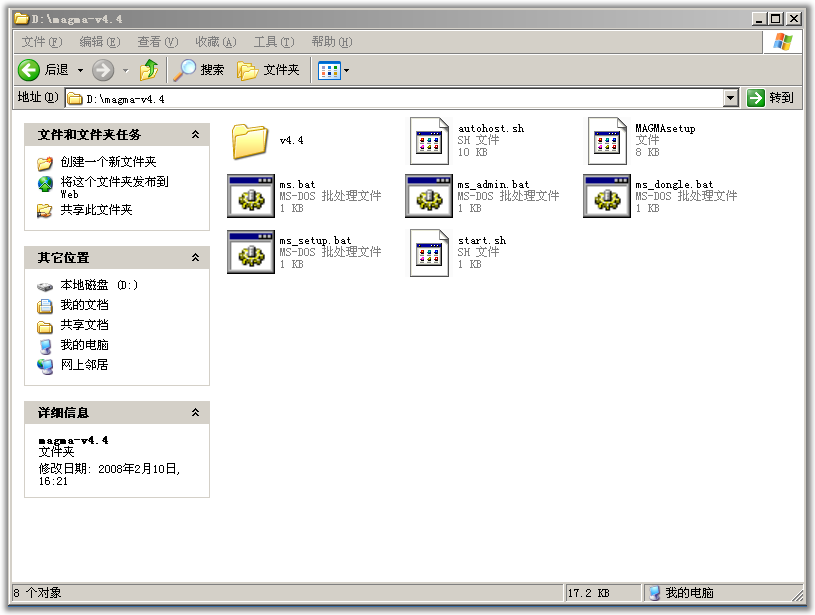Screen dimensions: 815x615
Task: Click the 共享文档 link
Action: pyautogui.click(x=84, y=325)
